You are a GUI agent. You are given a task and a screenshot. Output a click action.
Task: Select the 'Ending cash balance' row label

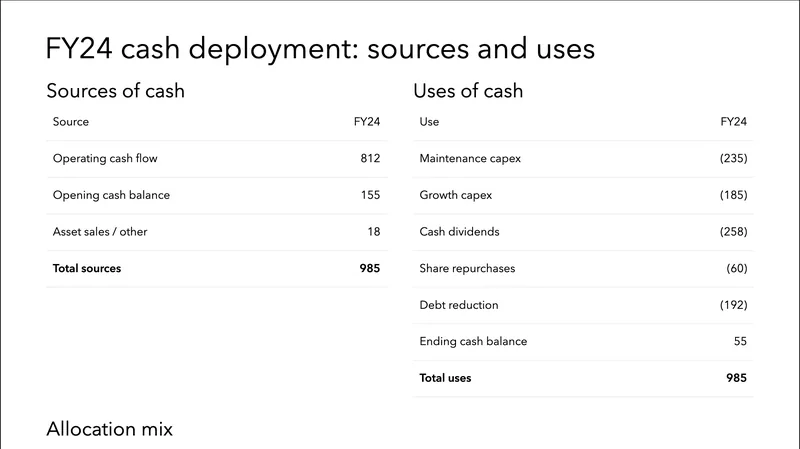click(x=473, y=341)
